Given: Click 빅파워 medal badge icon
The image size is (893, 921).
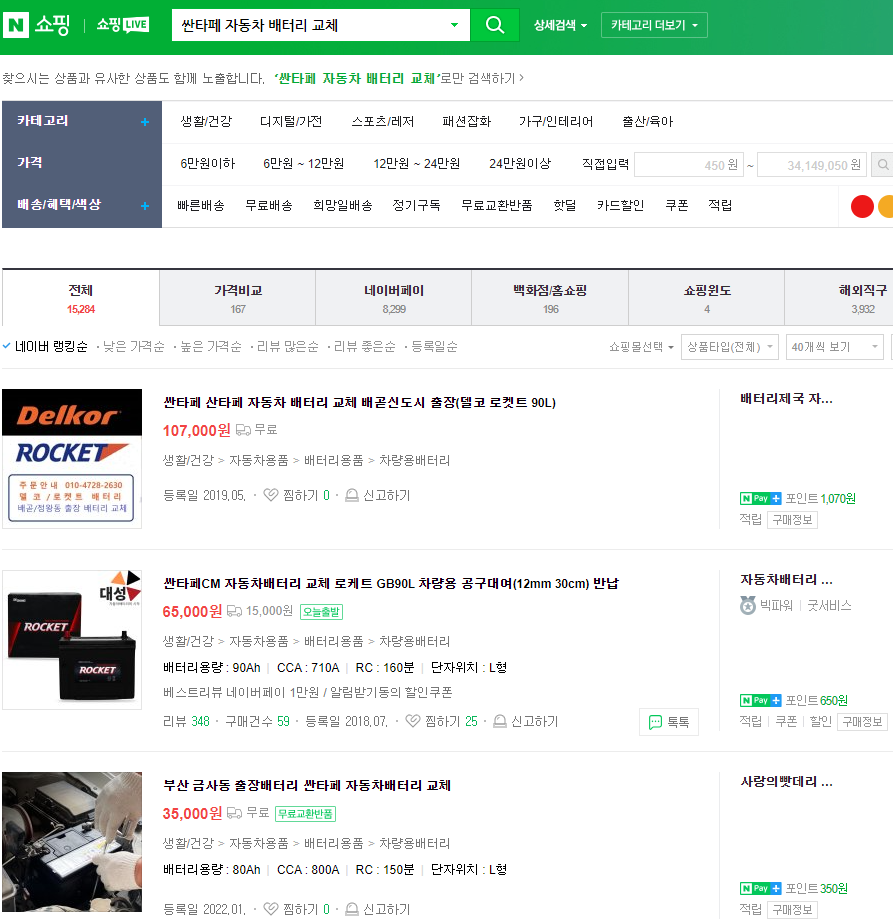Looking at the screenshot, I should click(x=748, y=606).
